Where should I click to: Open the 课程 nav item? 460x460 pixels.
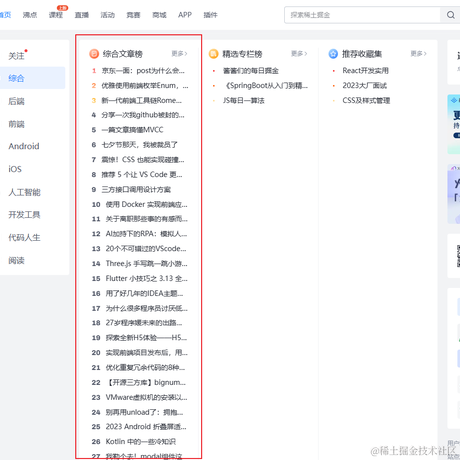pos(56,15)
